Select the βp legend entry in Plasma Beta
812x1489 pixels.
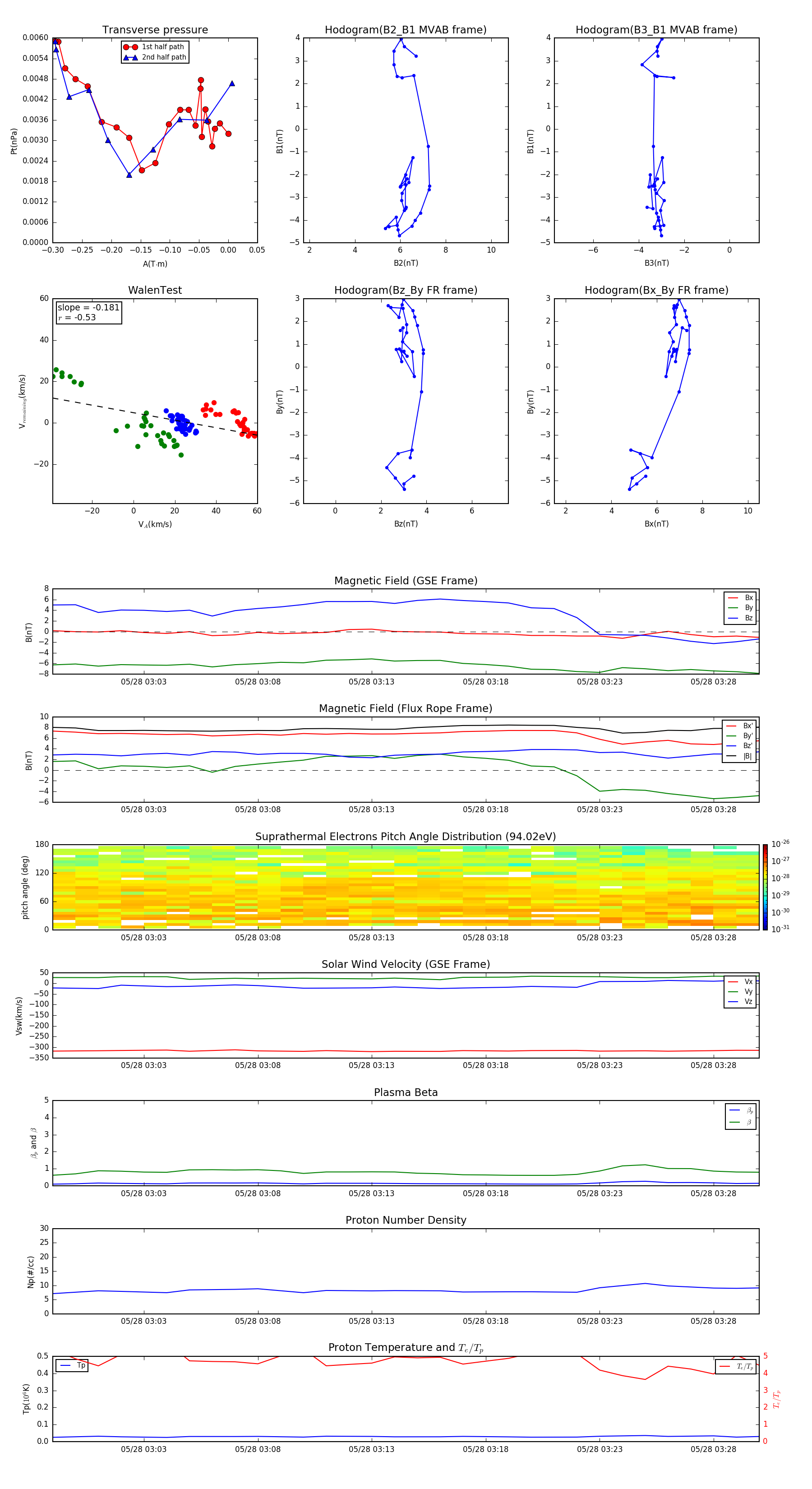(x=741, y=1110)
